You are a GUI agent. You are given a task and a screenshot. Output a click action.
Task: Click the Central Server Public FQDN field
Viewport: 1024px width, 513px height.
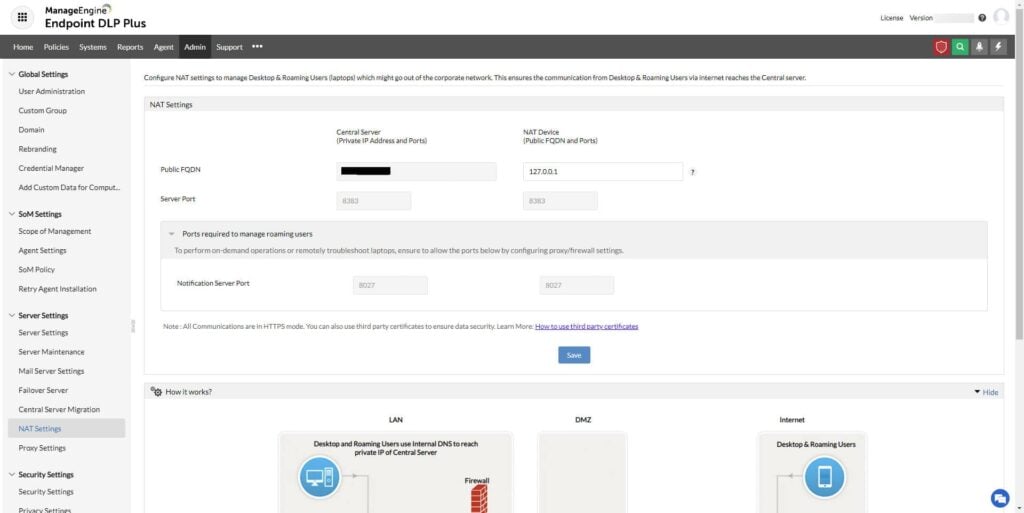pos(417,172)
